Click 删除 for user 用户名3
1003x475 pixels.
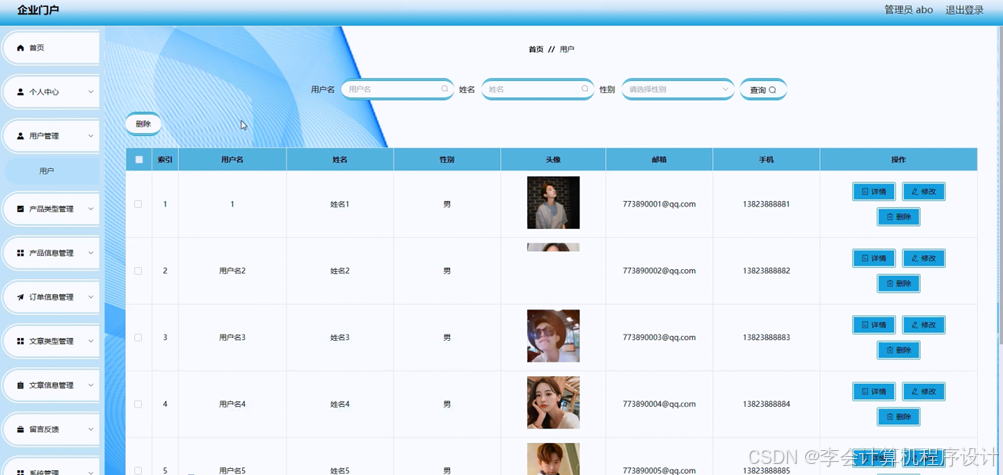[899, 350]
